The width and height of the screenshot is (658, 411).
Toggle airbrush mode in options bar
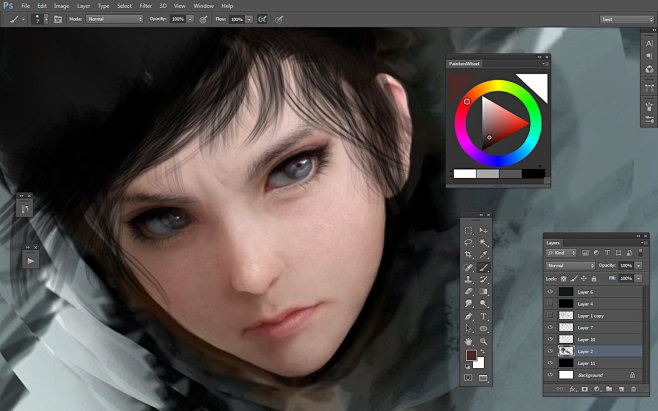pyautogui.click(x=262, y=19)
